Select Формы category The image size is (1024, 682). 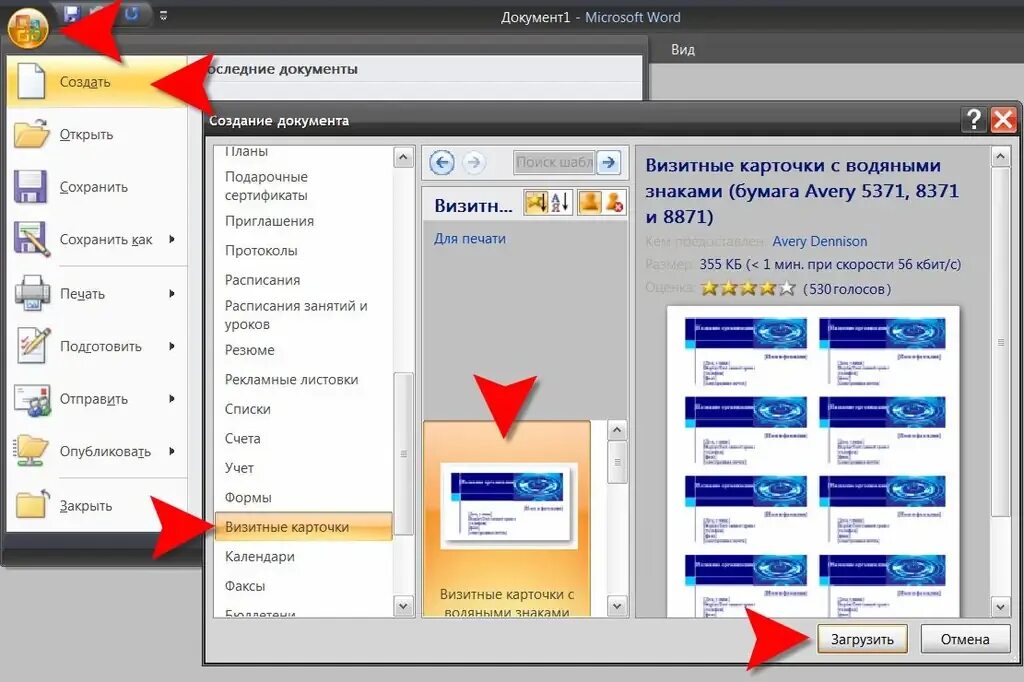[x=303, y=497]
